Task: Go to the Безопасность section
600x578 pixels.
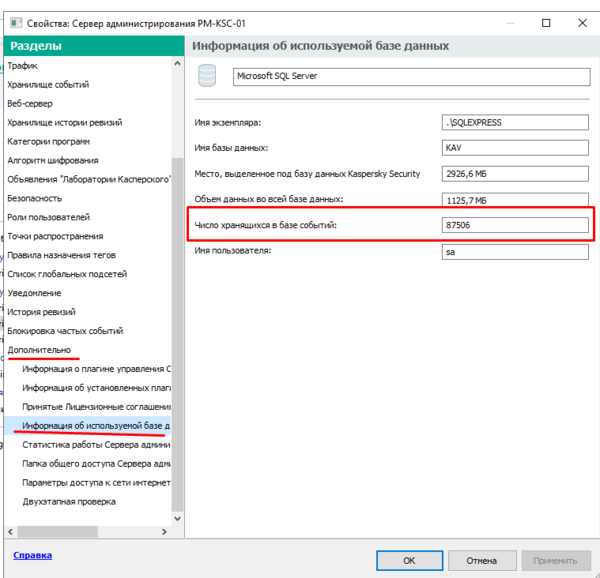Action: point(35,199)
